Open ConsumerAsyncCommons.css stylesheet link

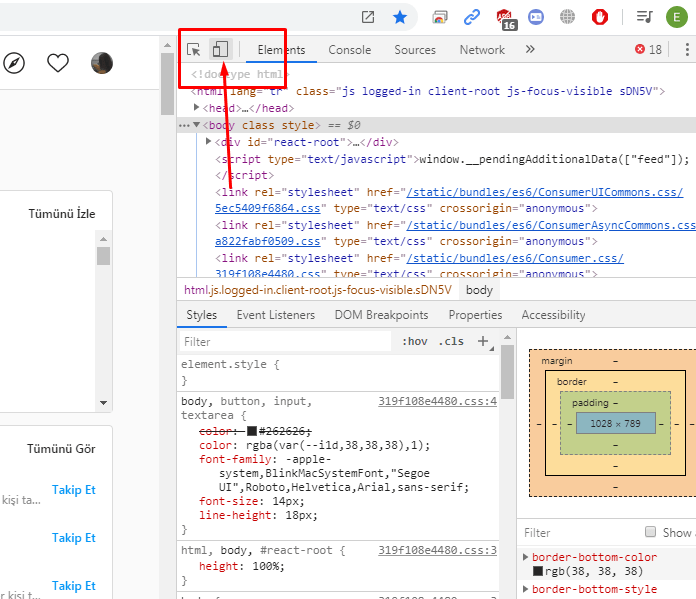pos(551,225)
